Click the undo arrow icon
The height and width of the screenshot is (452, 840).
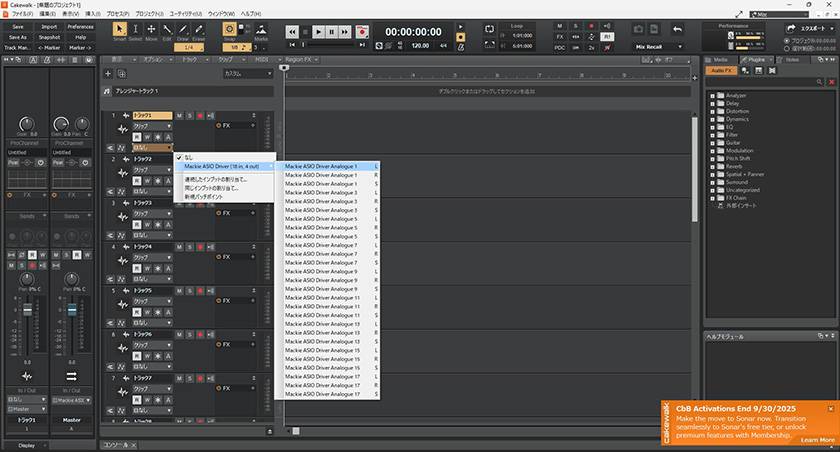[x=677, y=30]
